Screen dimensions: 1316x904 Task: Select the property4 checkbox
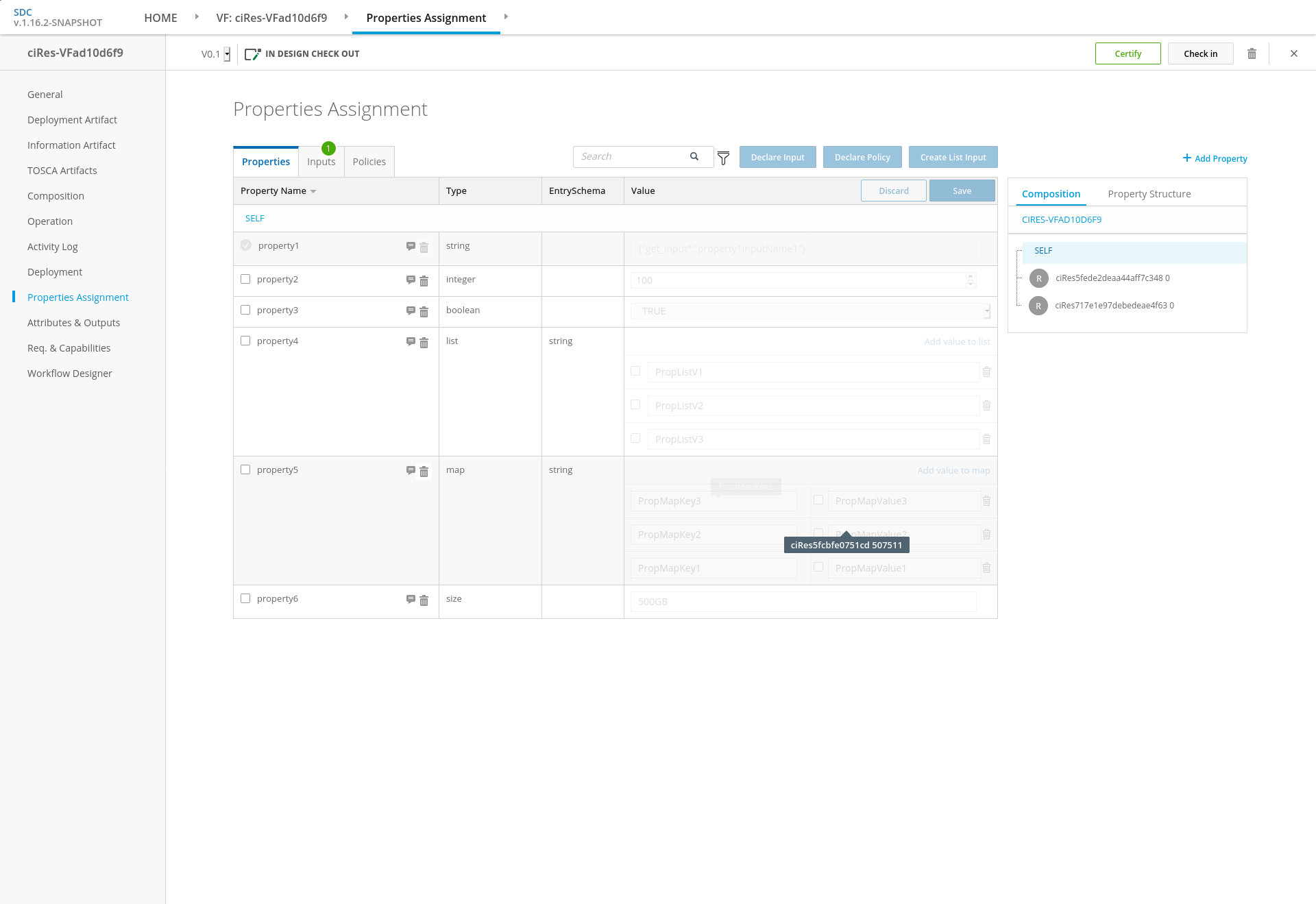[245, 341]
